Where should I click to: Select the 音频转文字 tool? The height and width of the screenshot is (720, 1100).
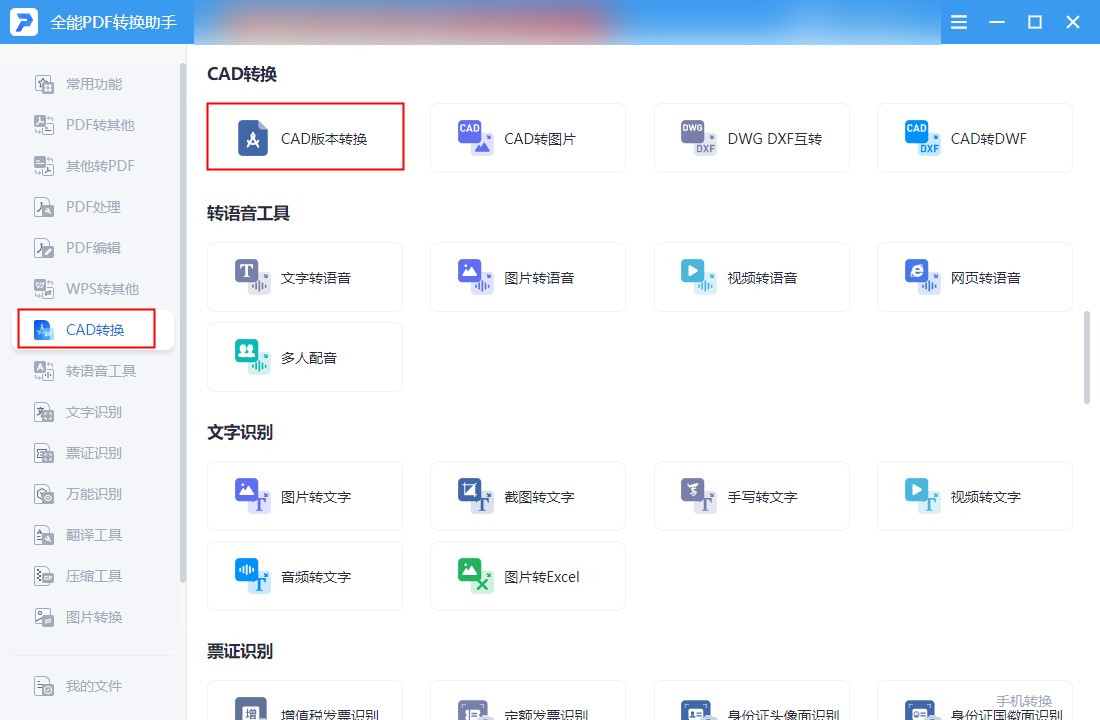pos(304,576)
